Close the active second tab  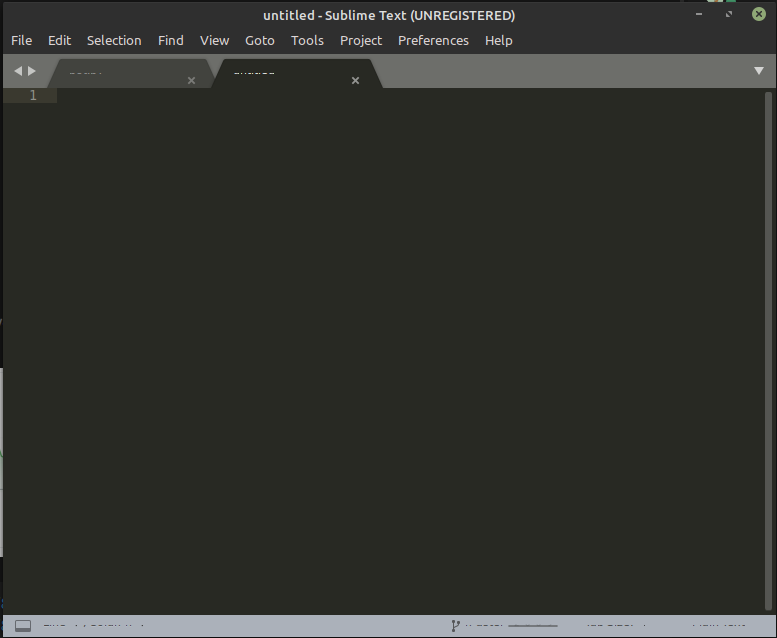pos(355,80)
